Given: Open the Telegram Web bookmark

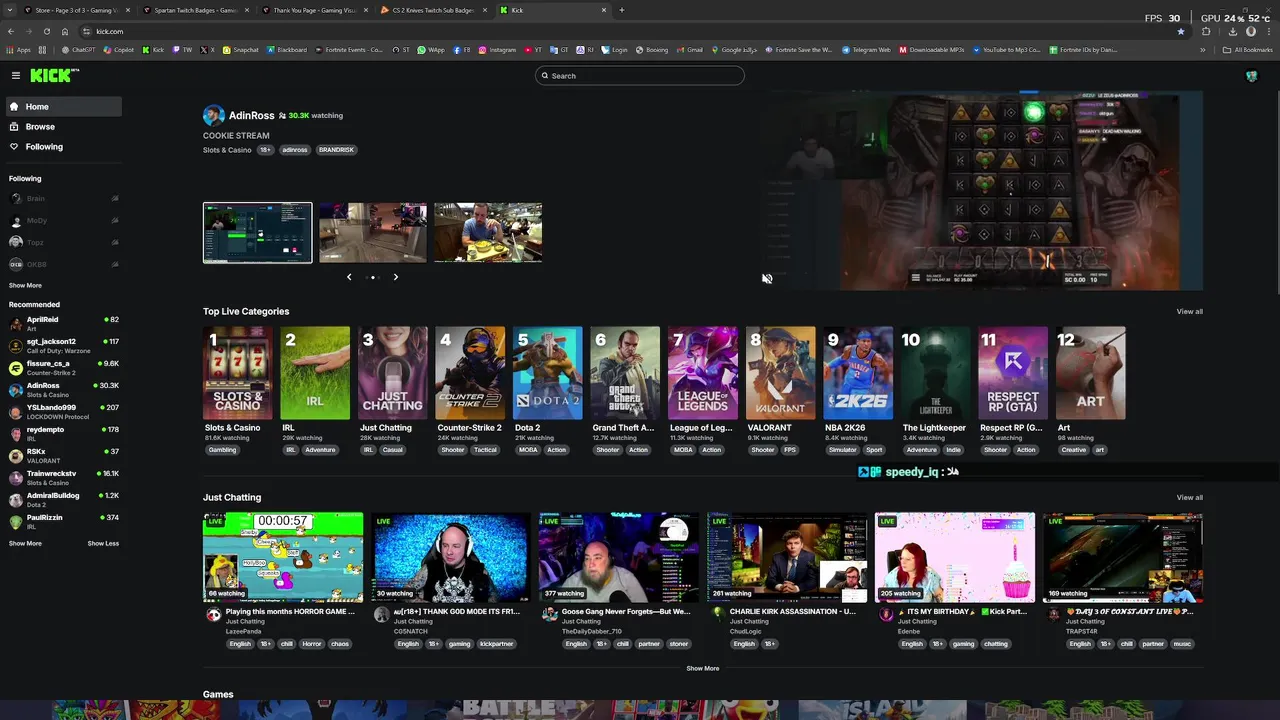Looking at the screenshot, I should pyautogui.click(x=866, y=49).
